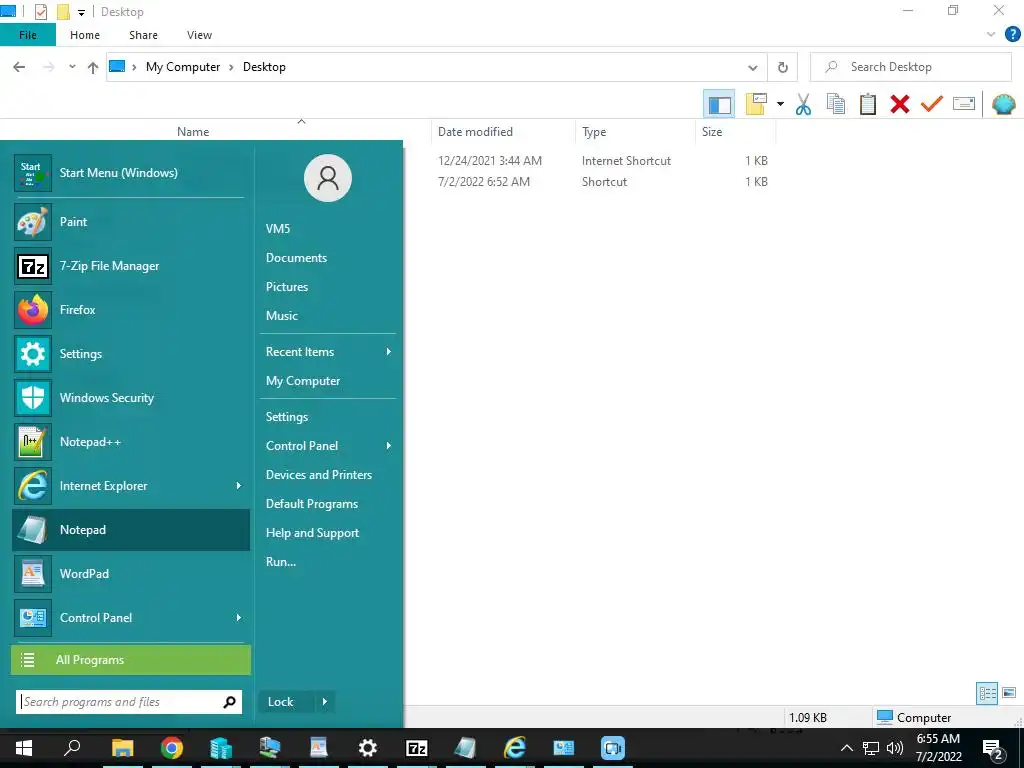Open Firefox from the Start menu

tap(131, 310)
